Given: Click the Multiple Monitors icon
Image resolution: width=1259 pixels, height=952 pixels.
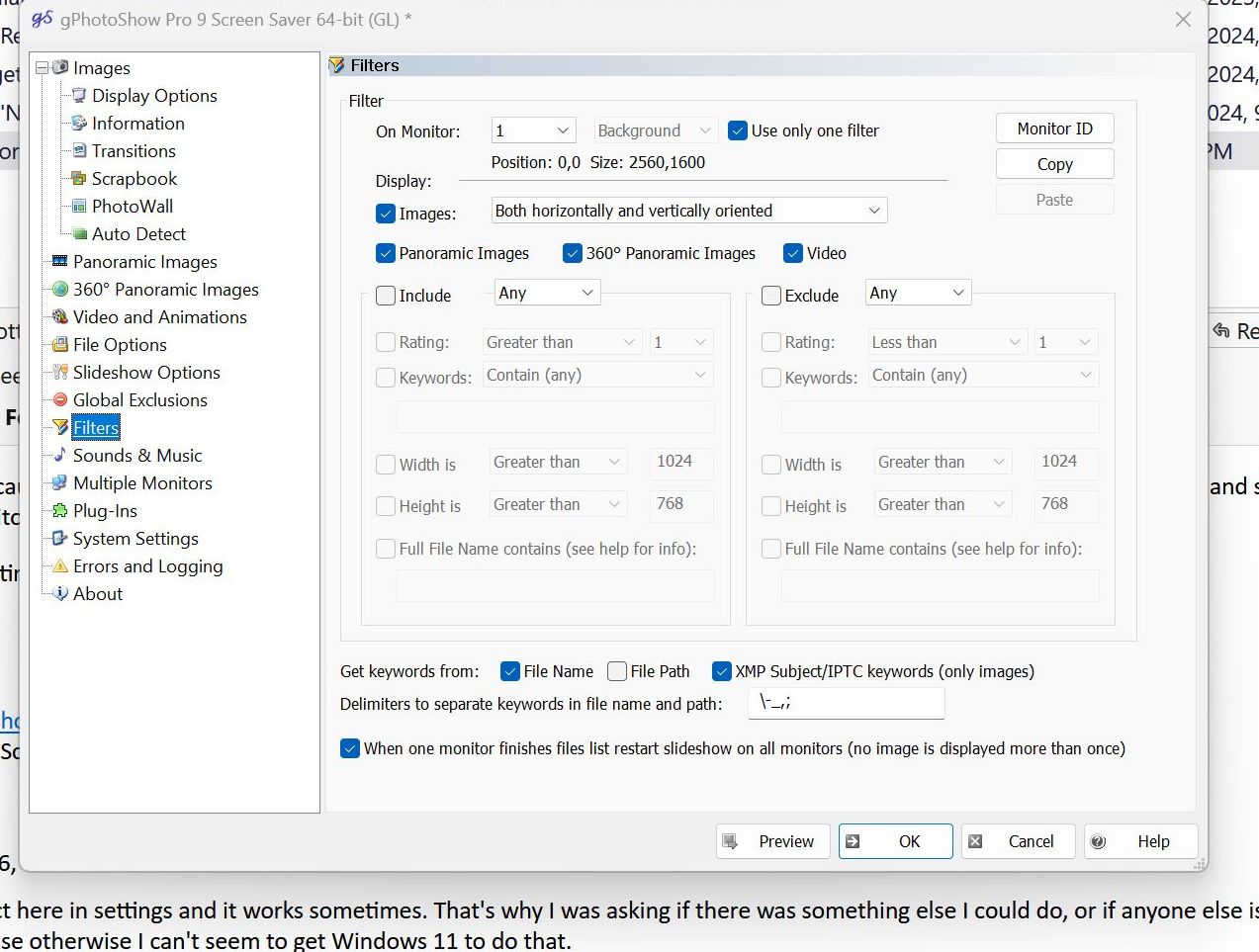Looking at the screenshot, I should [60, 482].
